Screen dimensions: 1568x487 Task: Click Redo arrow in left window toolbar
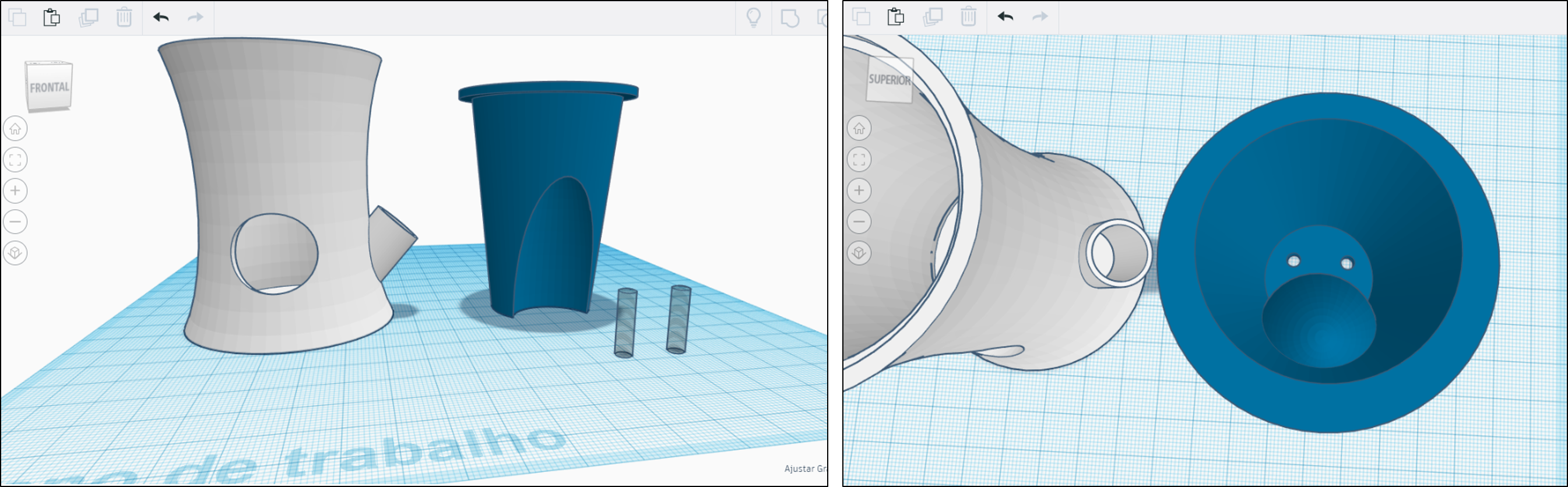pos(195,17)
